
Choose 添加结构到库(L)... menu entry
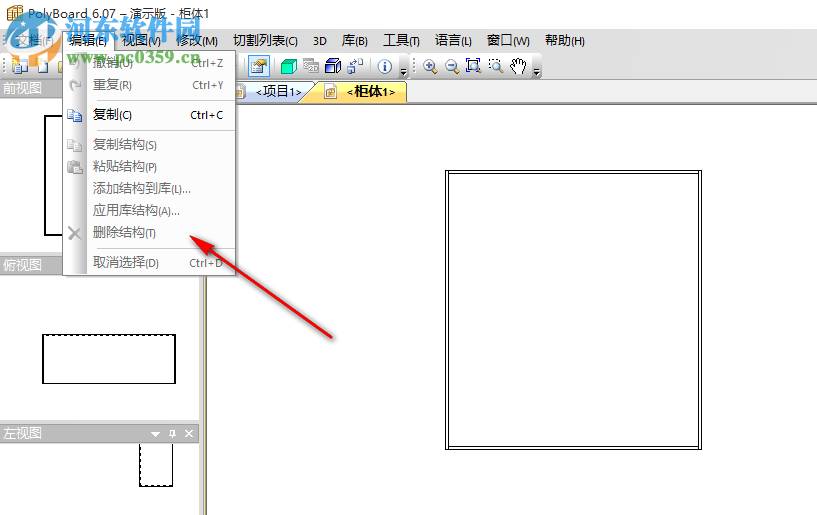[x=149, y=189]
